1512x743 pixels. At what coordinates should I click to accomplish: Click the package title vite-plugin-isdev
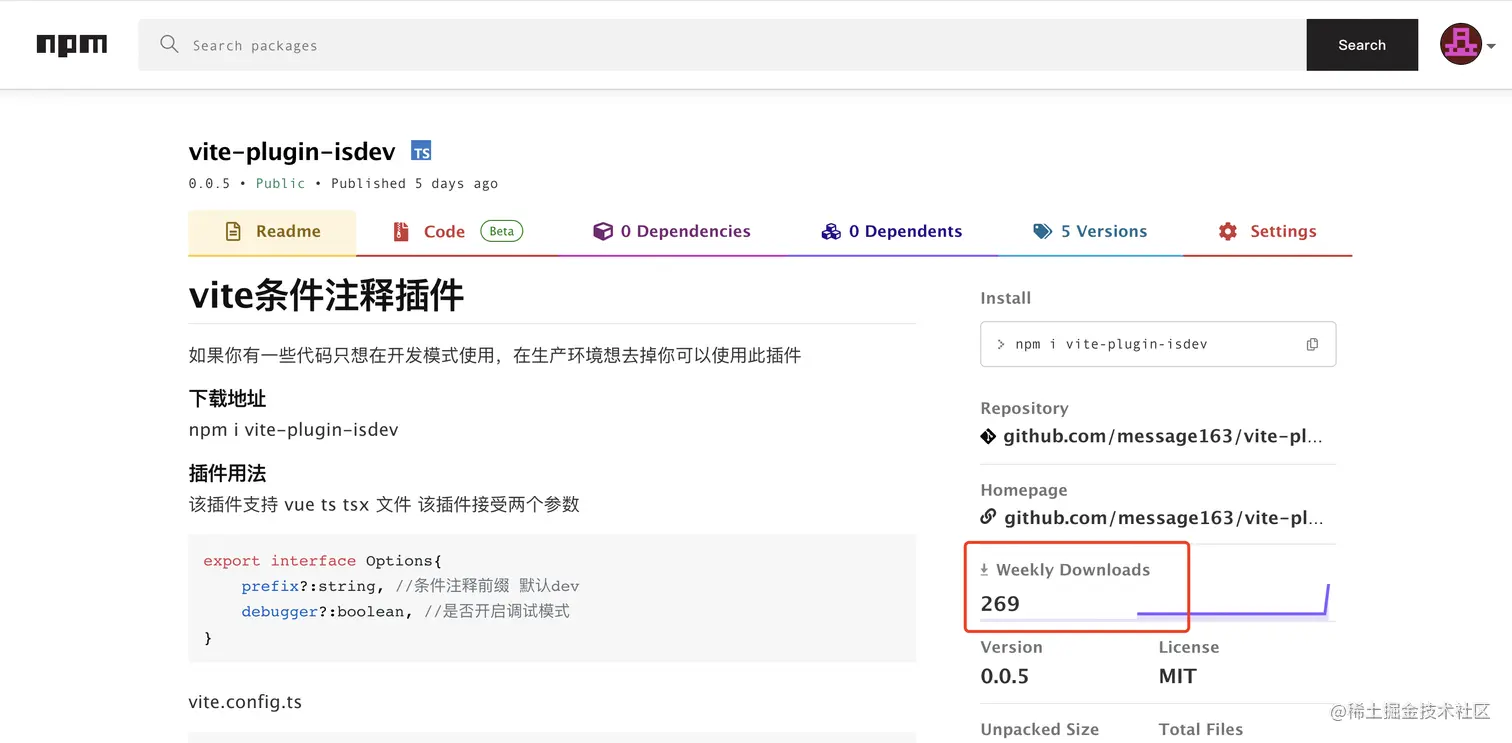tap(292, 152)
